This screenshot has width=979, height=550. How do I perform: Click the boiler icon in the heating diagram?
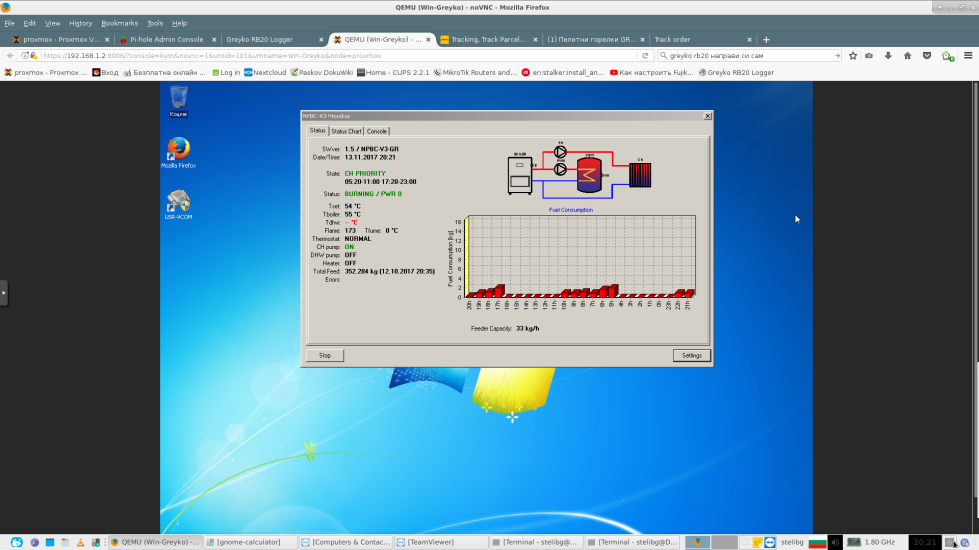pyautogui.click(x=520, y=173)
